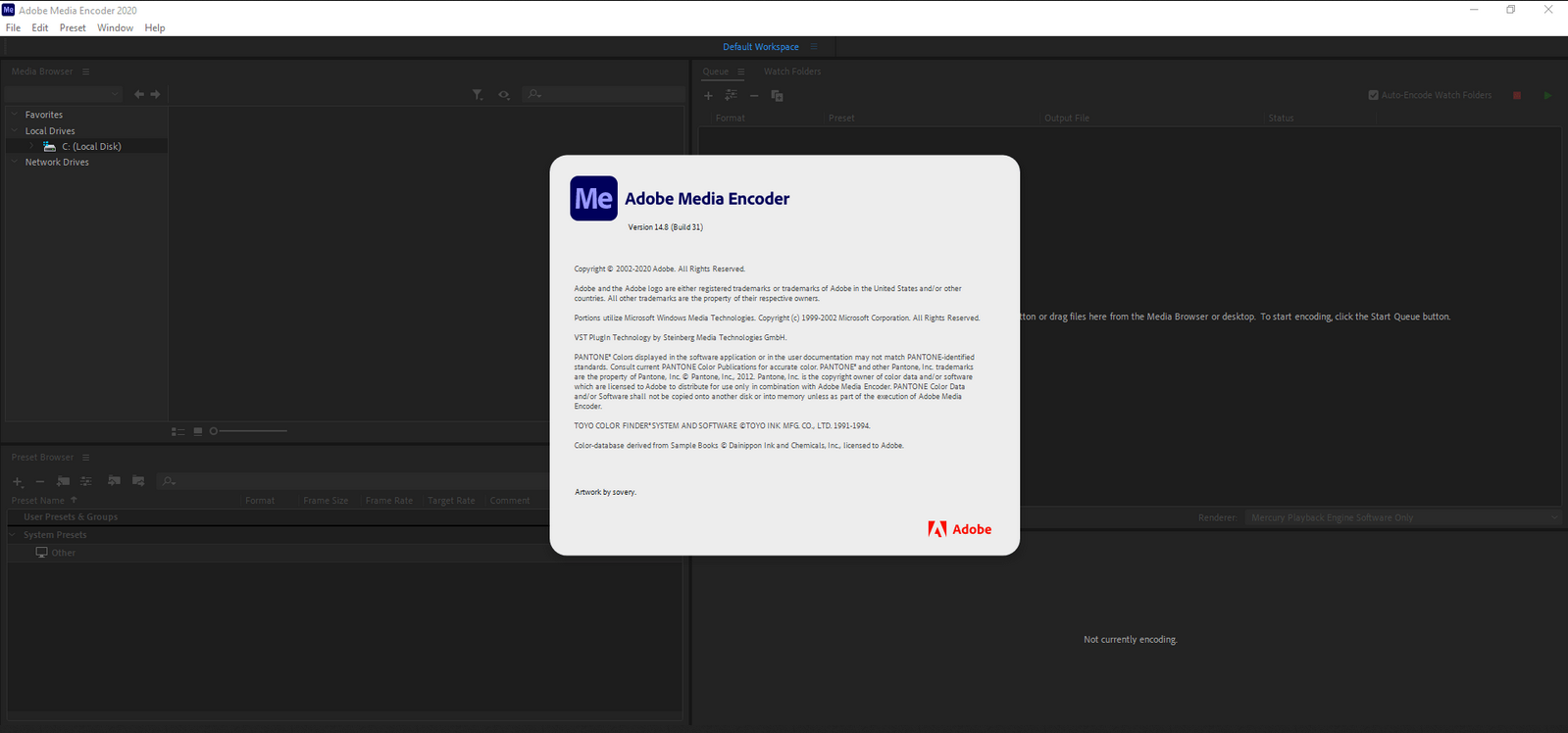Export presets icon in Preset Browser
The image size is (1568, 733).
tap(138, 481)
